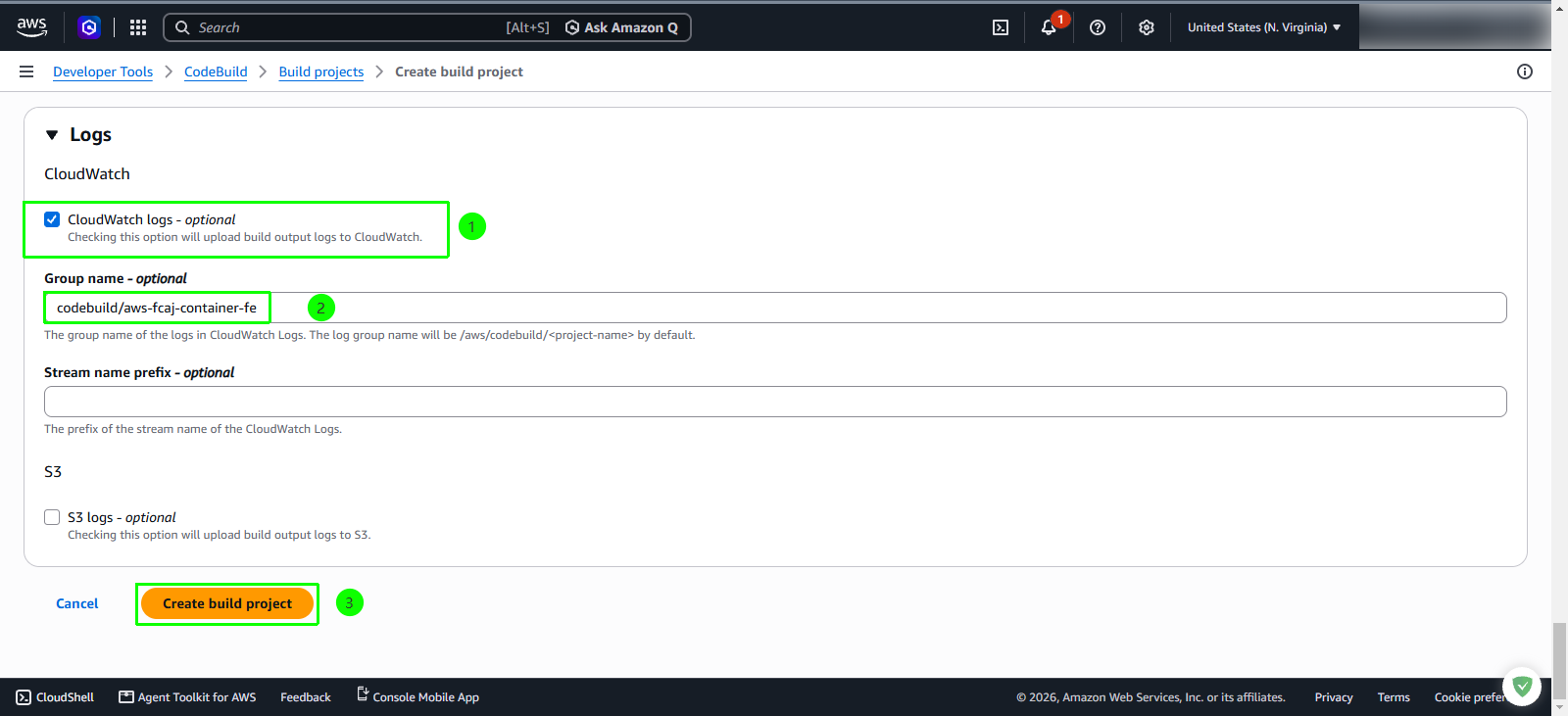Open the services grid menu
The width and height of the screenshot is (1568, 716).
138,27
